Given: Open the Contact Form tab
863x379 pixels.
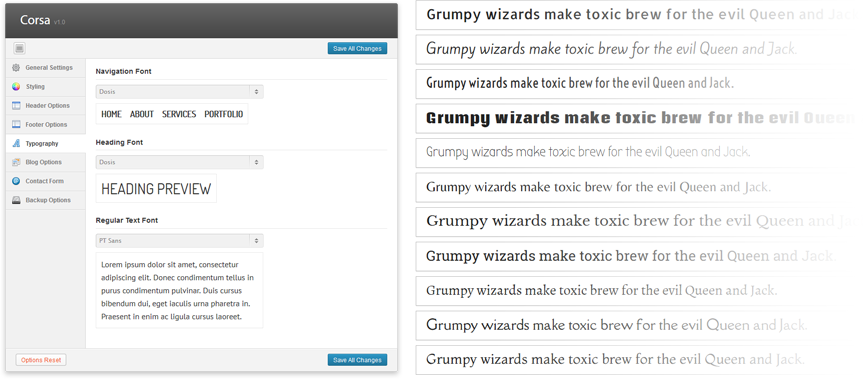Looking at the screenshot, I should pos(46,181).
